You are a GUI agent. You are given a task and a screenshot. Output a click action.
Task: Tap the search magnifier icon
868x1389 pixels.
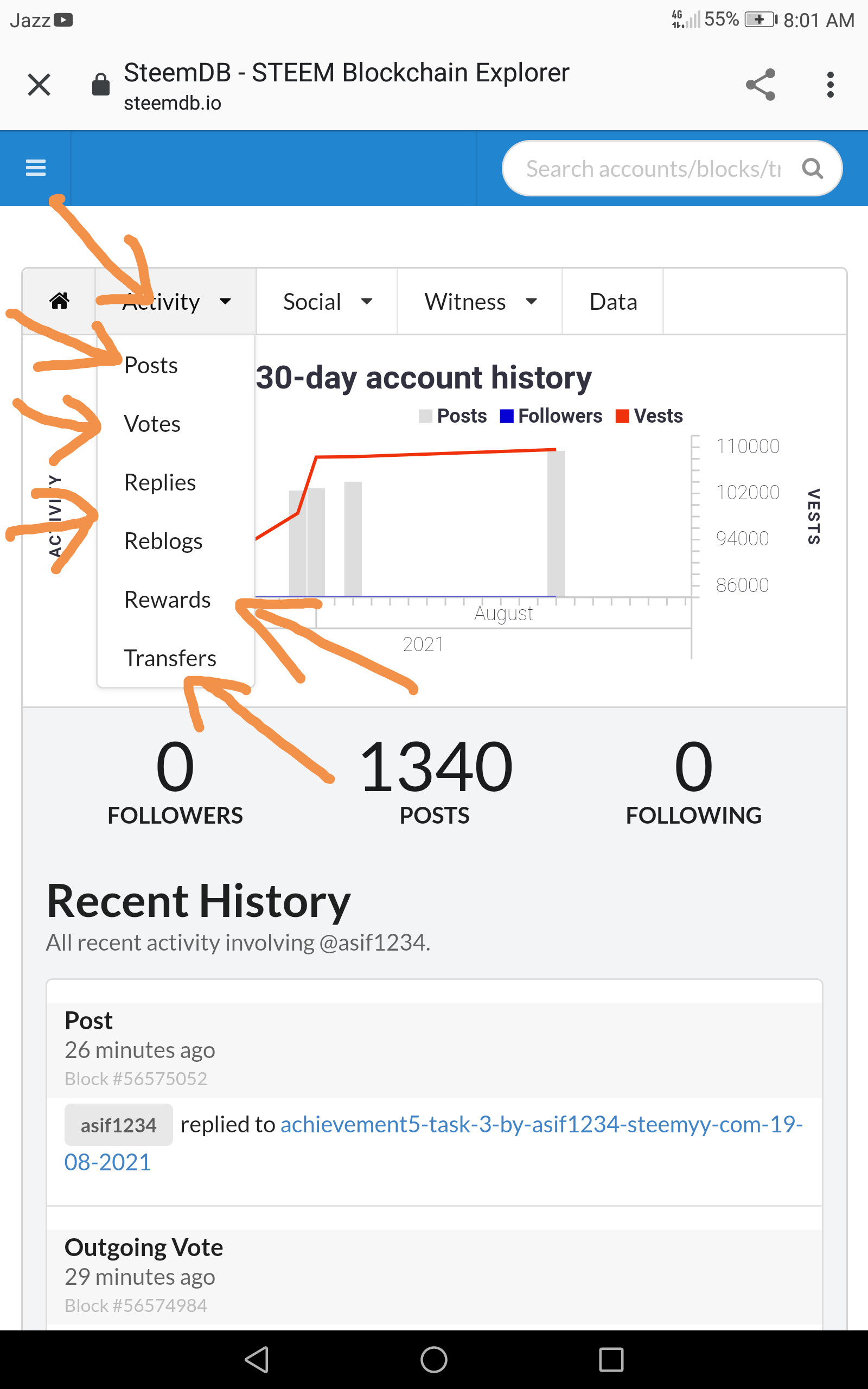click(812, 169)
